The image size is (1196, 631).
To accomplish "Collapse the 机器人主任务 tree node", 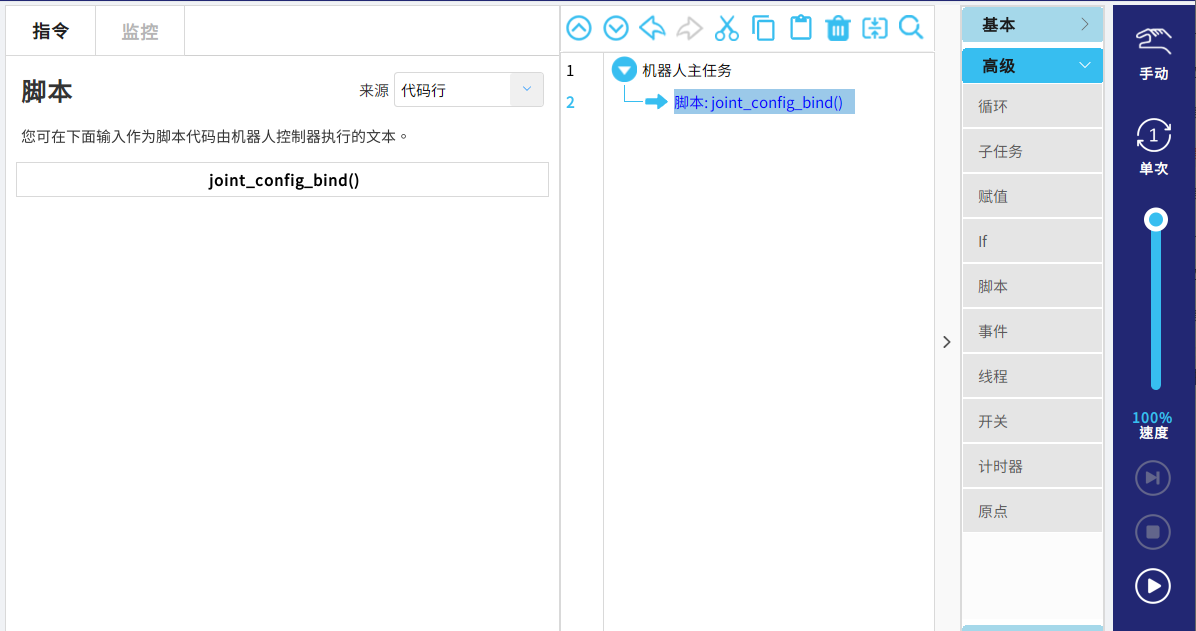I will point(624,70).
